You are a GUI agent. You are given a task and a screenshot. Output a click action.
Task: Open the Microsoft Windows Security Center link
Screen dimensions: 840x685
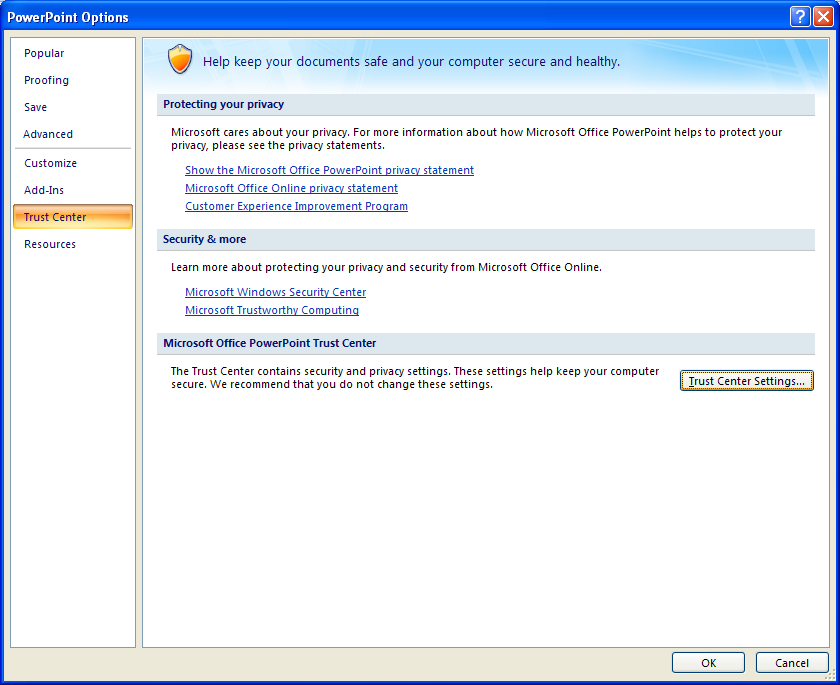tap(275, 292)
